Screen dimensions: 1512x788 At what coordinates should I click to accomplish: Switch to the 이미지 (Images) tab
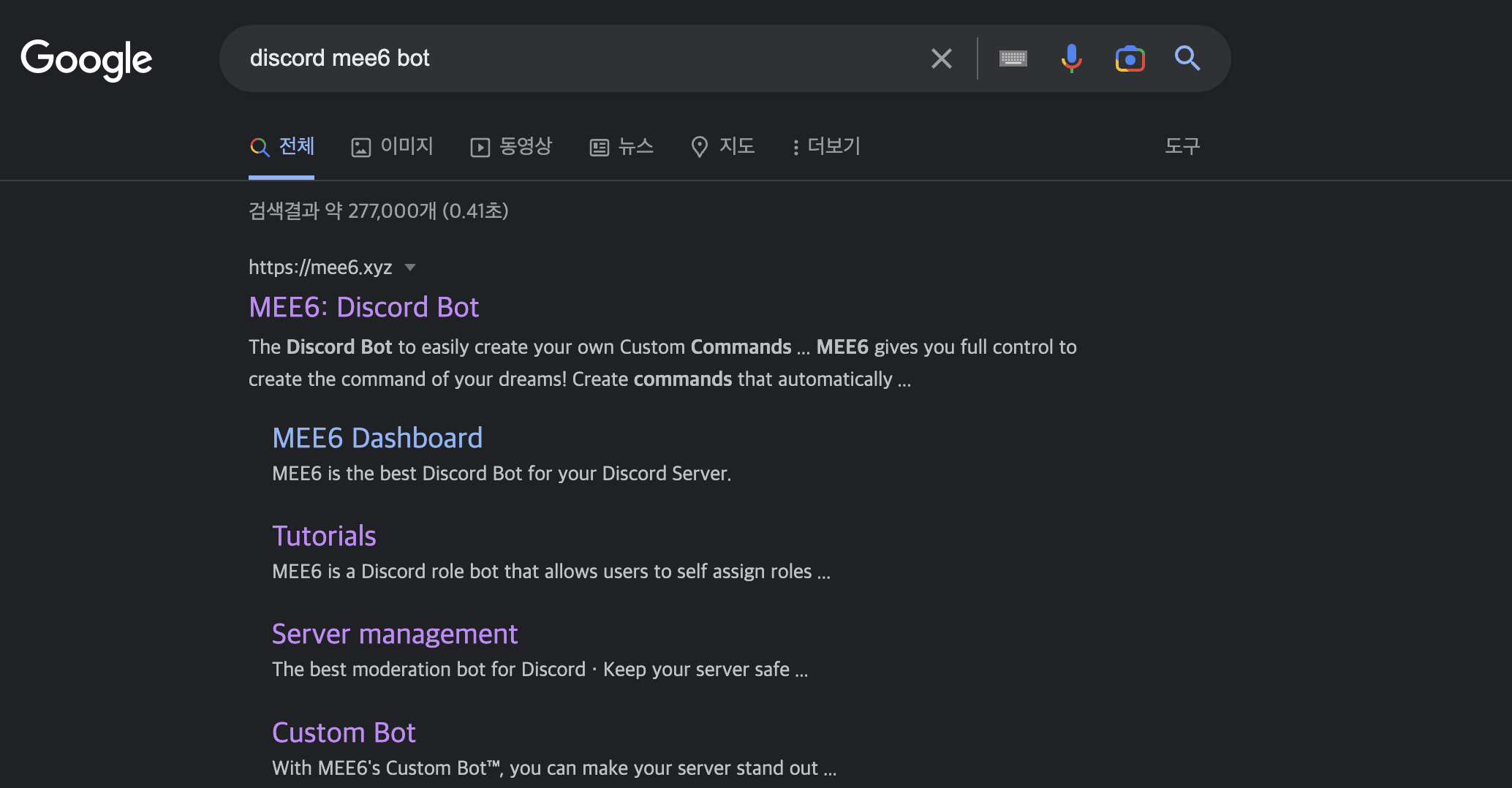click(x=392, y=147)
